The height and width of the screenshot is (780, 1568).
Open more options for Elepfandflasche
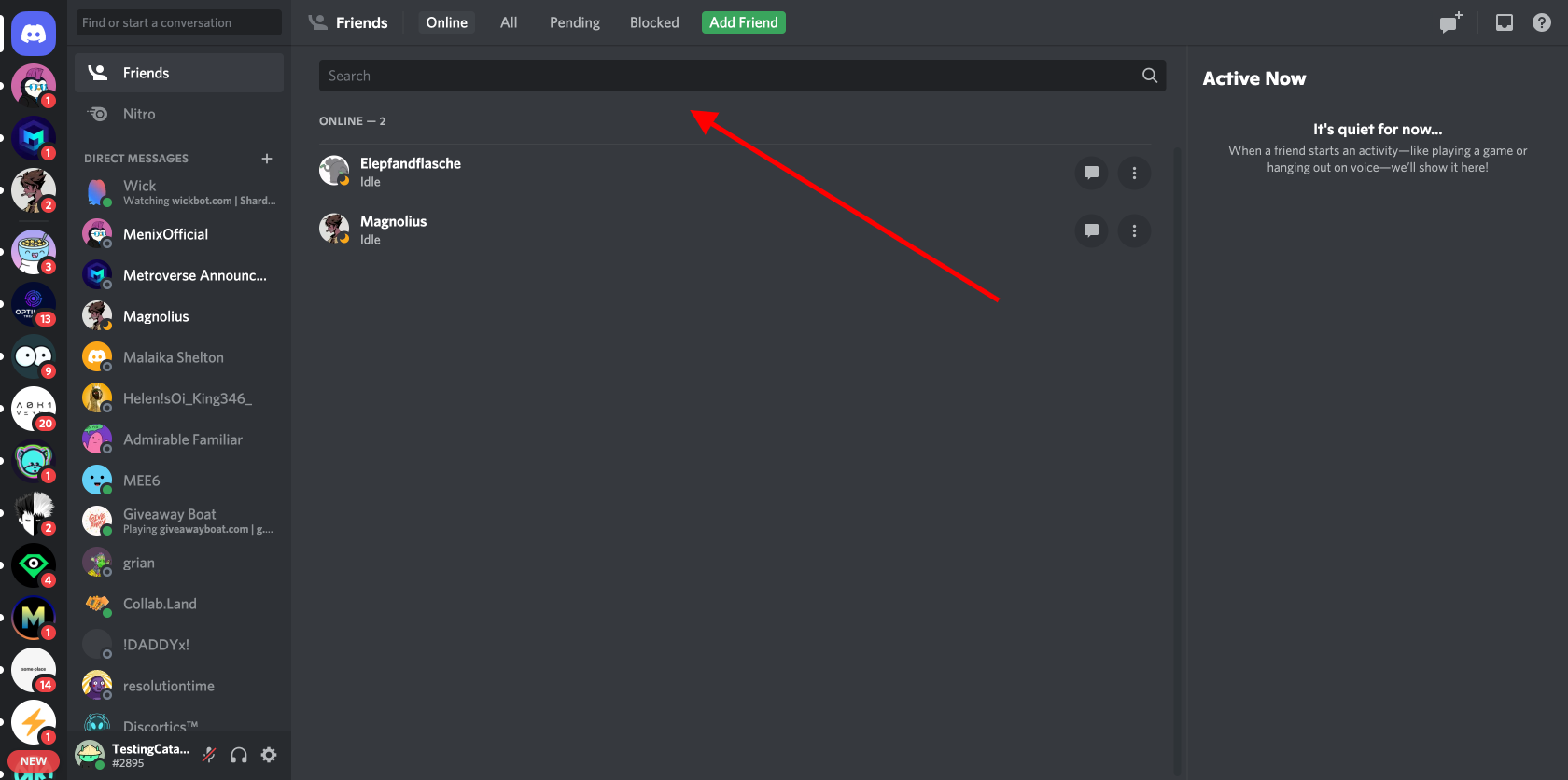(1134, 173)
